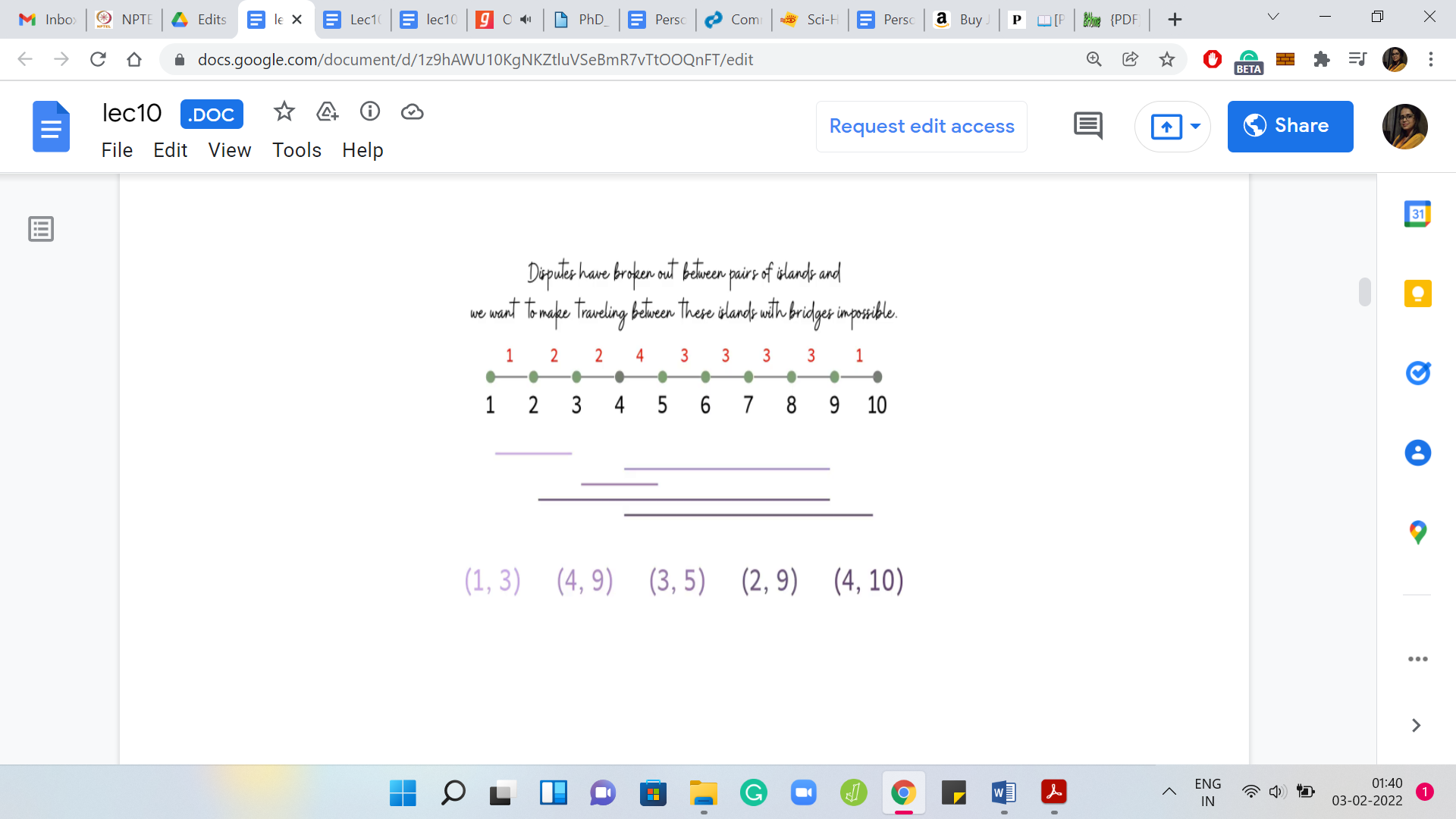Open comment history icon
The image size is (1456, 819).
(x=1088, y=126)
